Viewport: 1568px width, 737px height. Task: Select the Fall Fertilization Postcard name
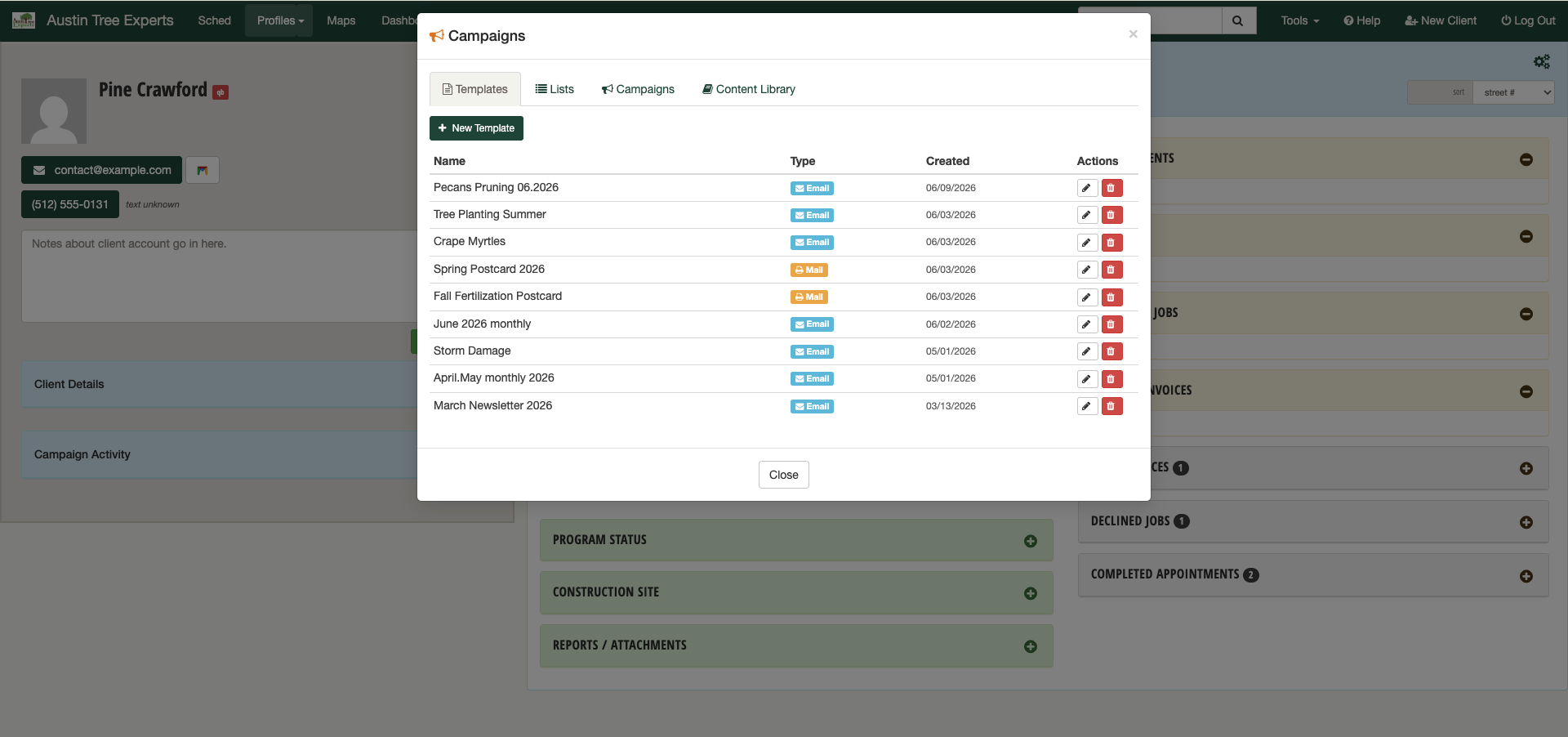[497, 296]
